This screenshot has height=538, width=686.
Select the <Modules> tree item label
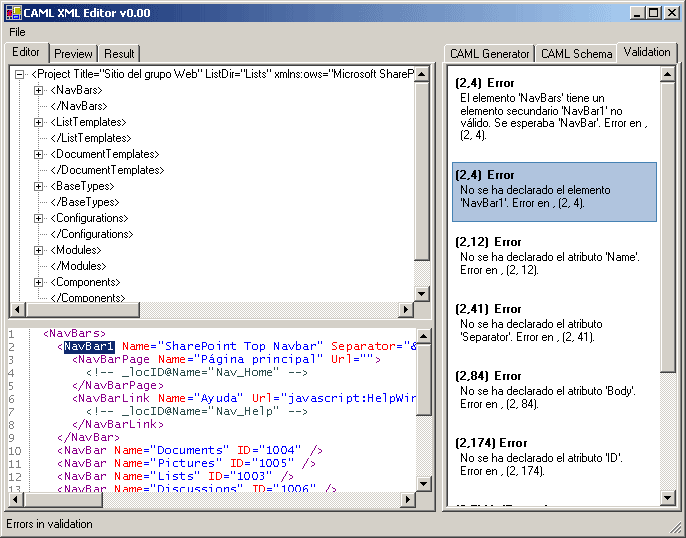(76, 250)
